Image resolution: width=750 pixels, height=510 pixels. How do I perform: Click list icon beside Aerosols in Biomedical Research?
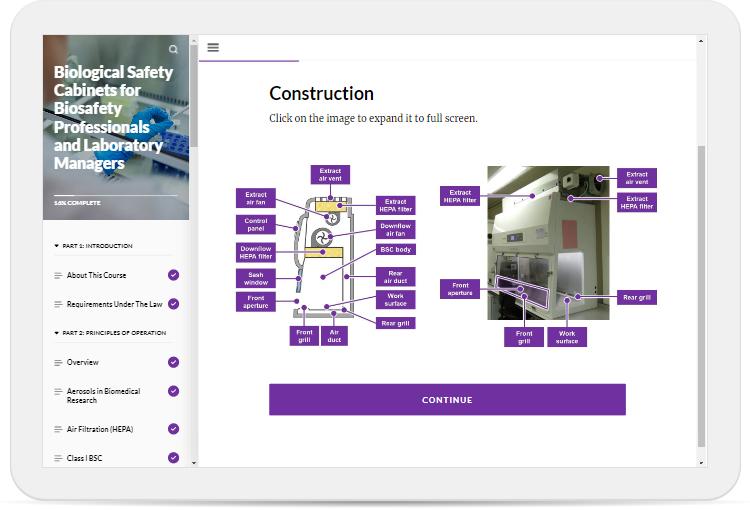[x=58, y=392]
